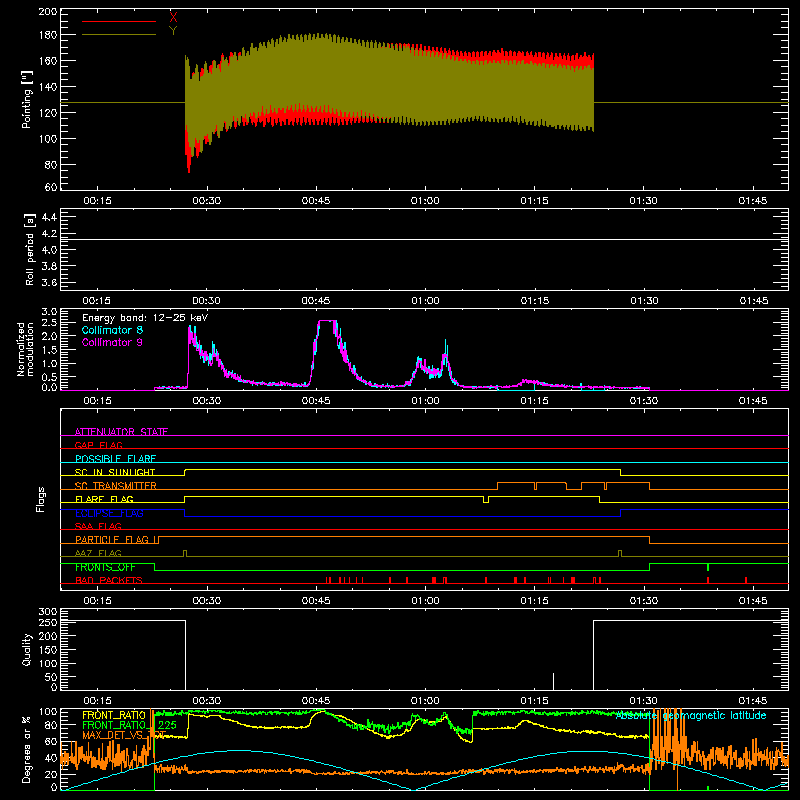Click the 3.0 tick on Normalized modulation axis
The width and height of the screenshot is (800, 800).
(x=49, y=312)
